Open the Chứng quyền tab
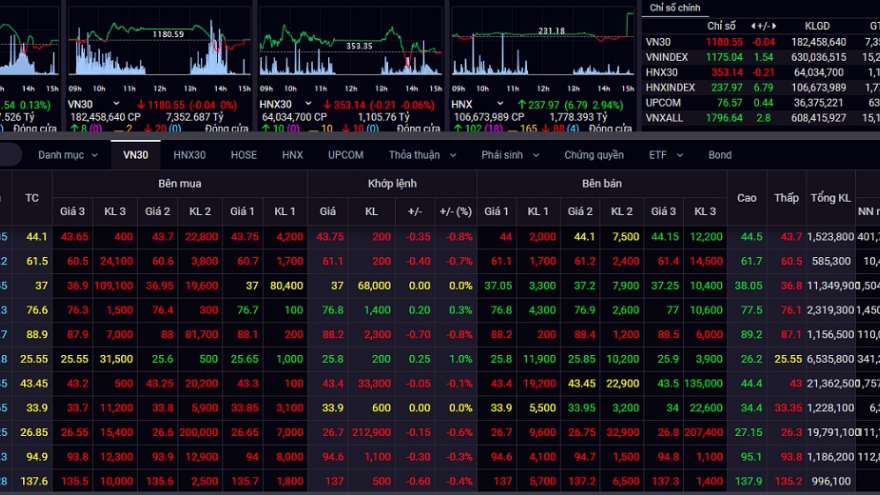The image size is (880, 495). [x=593, y=155]
